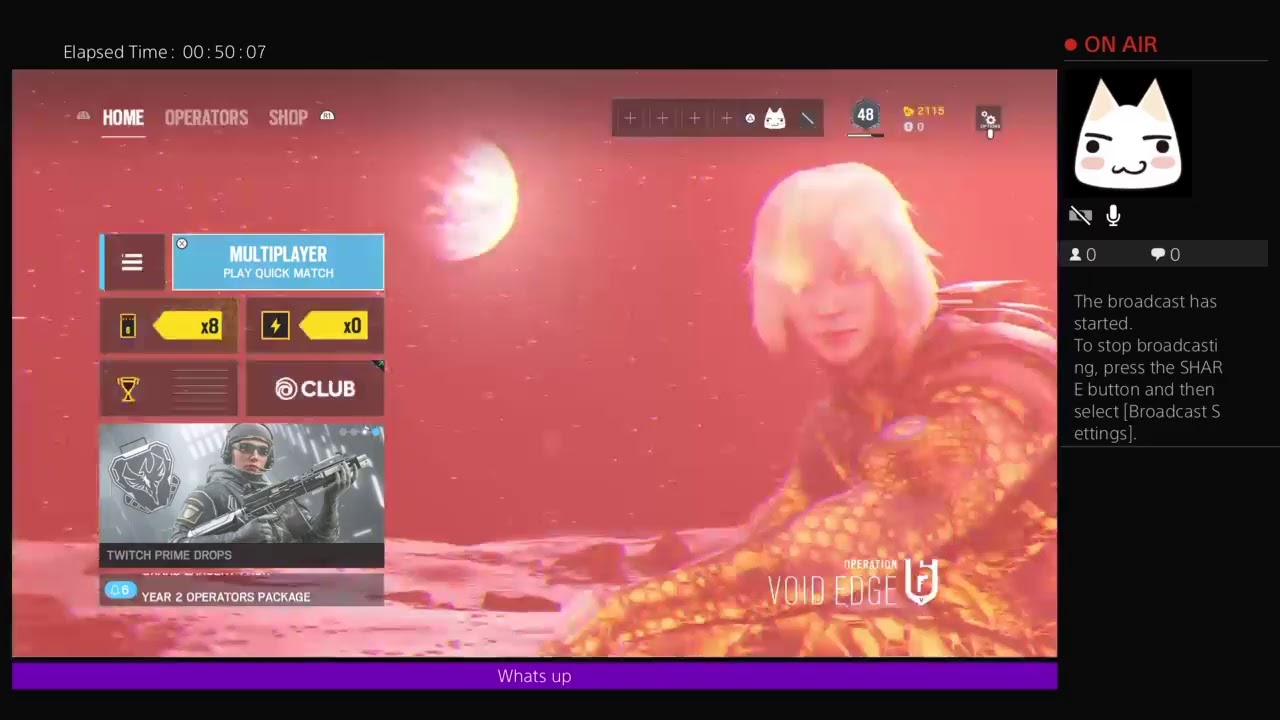Click the purple "Whats up" caption bar

click(534, 676)
